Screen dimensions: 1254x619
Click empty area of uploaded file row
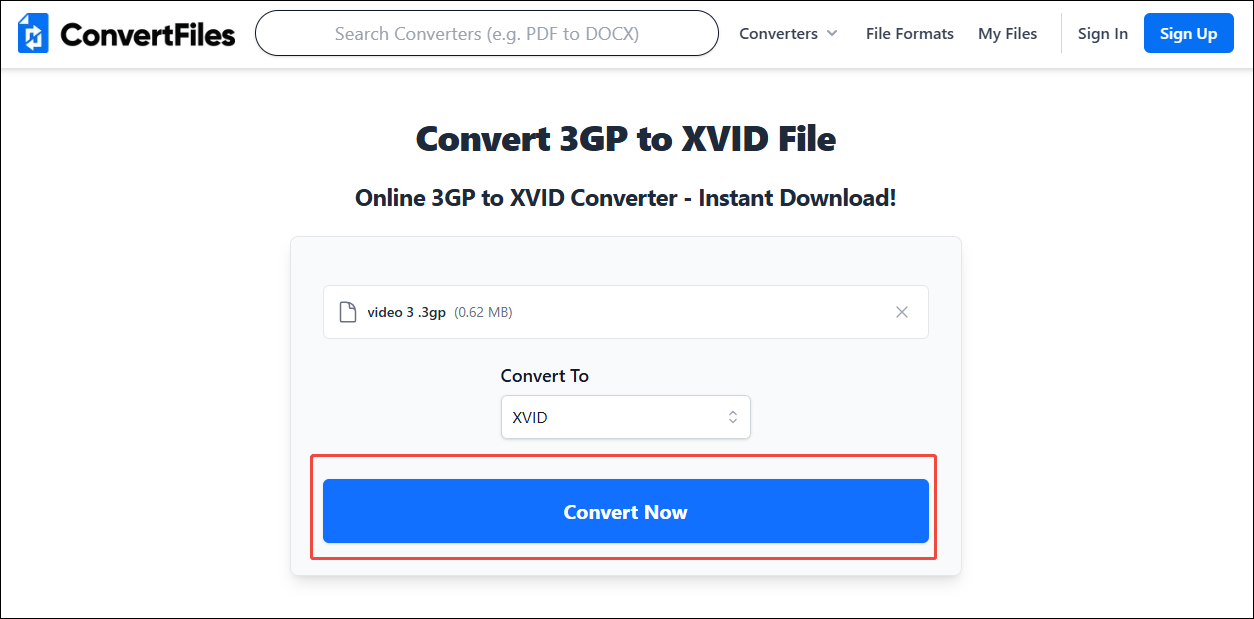click(x=700, y=312)
